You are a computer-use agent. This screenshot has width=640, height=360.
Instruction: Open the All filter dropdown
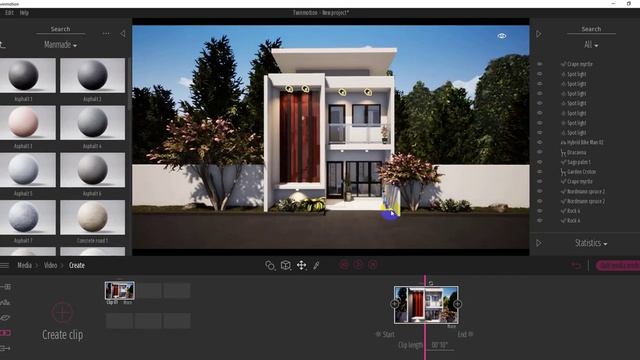click(591, 45)
